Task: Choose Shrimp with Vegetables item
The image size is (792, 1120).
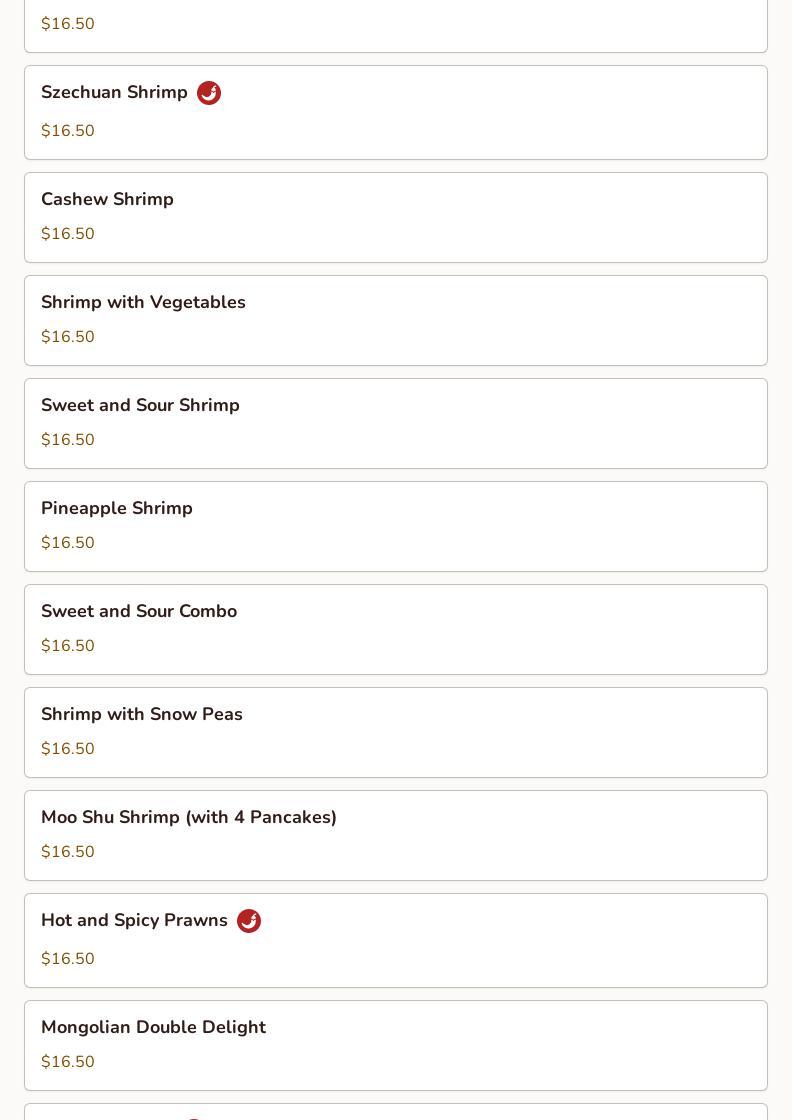Action: pos(396,320)
